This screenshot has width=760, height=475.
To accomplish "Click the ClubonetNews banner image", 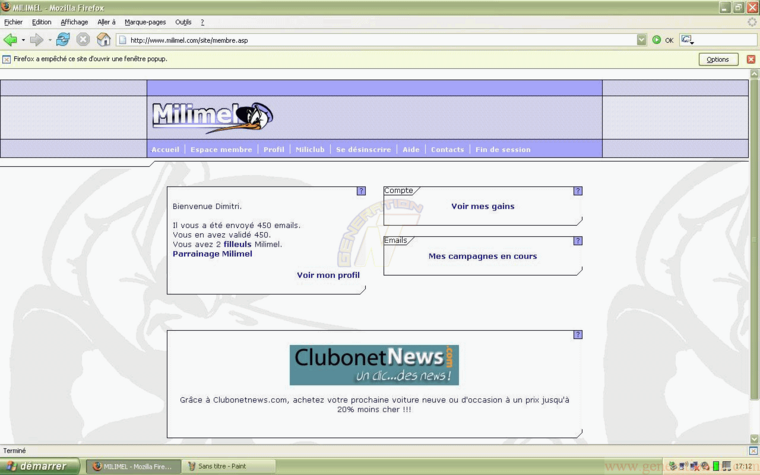I will (x=374, y=365).
